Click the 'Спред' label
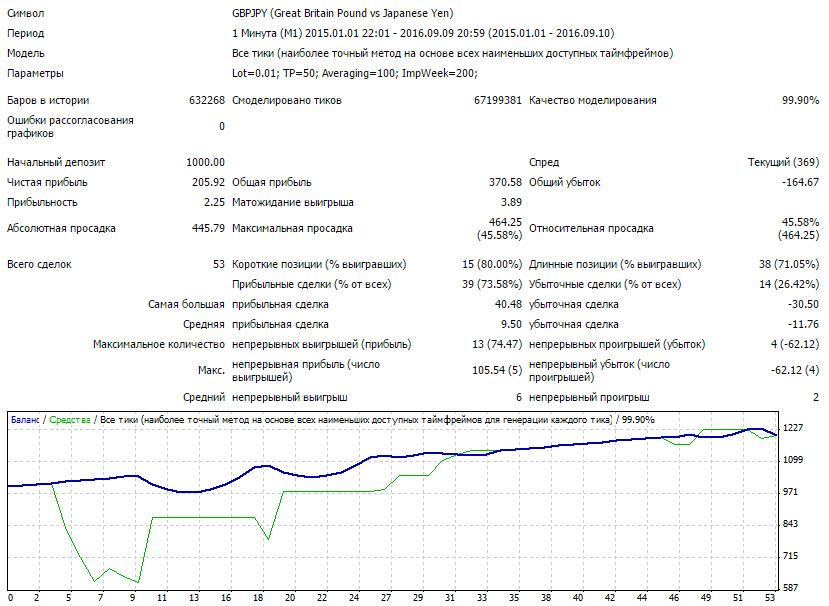Viewport: 829px width, 606px height. click(544, 162)
